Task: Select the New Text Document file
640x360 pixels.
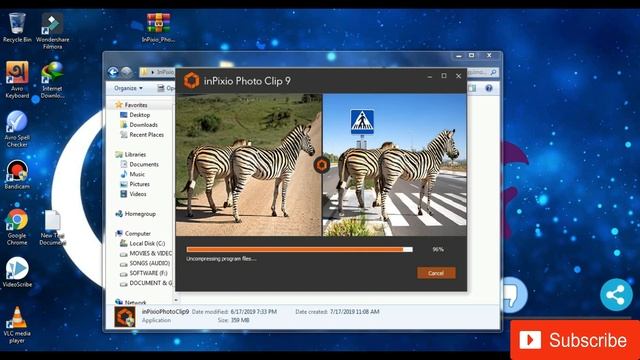Action: point(52,228)
